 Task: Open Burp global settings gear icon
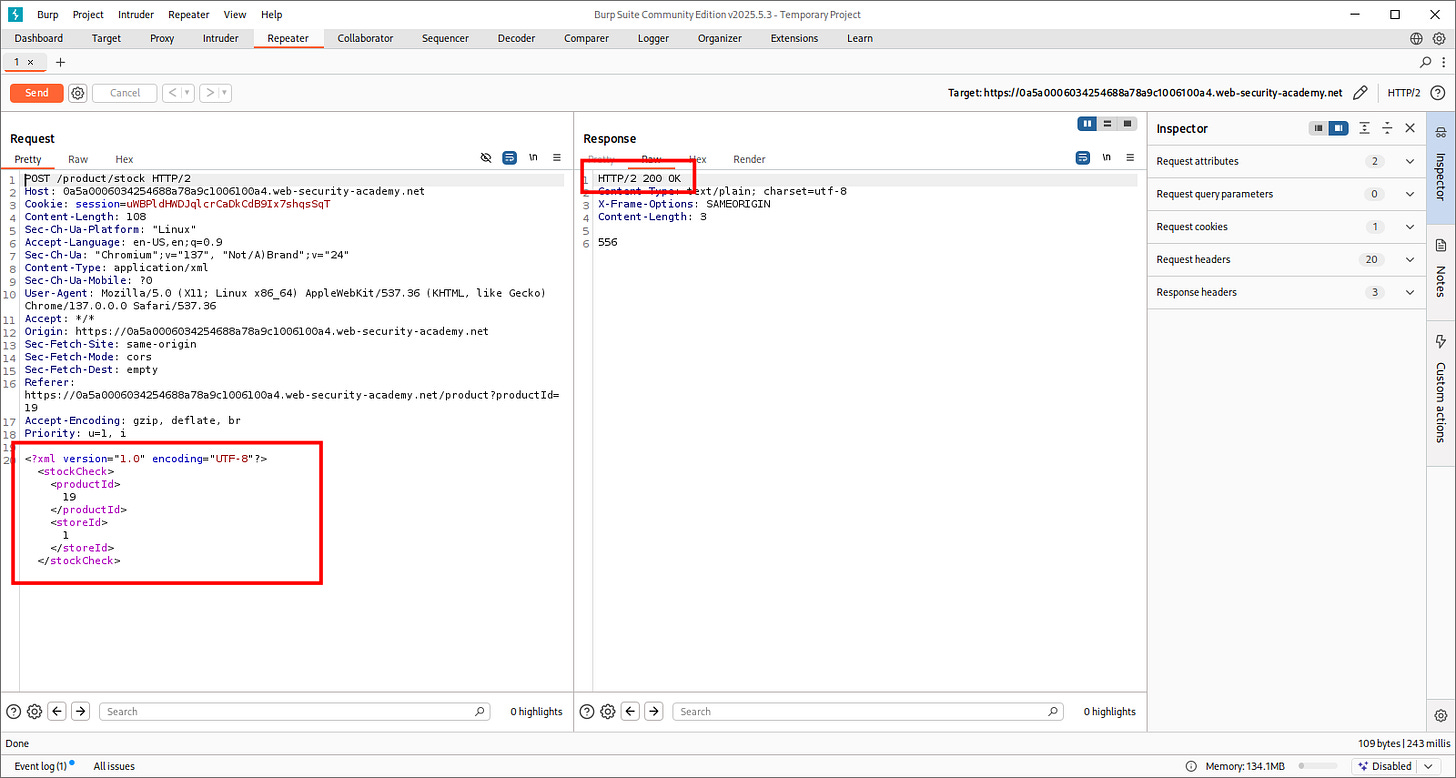click(1439, 38)
